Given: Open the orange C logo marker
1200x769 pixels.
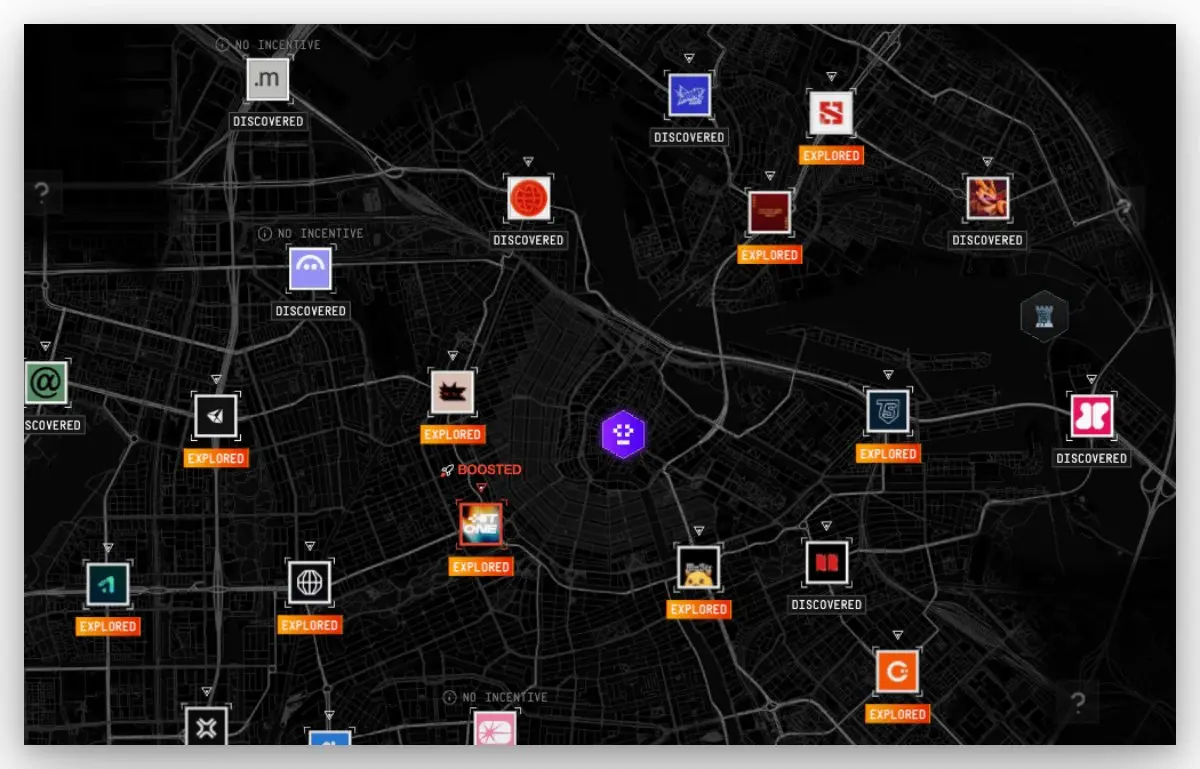Looking at the screenshot, I should tap(897, 672).
